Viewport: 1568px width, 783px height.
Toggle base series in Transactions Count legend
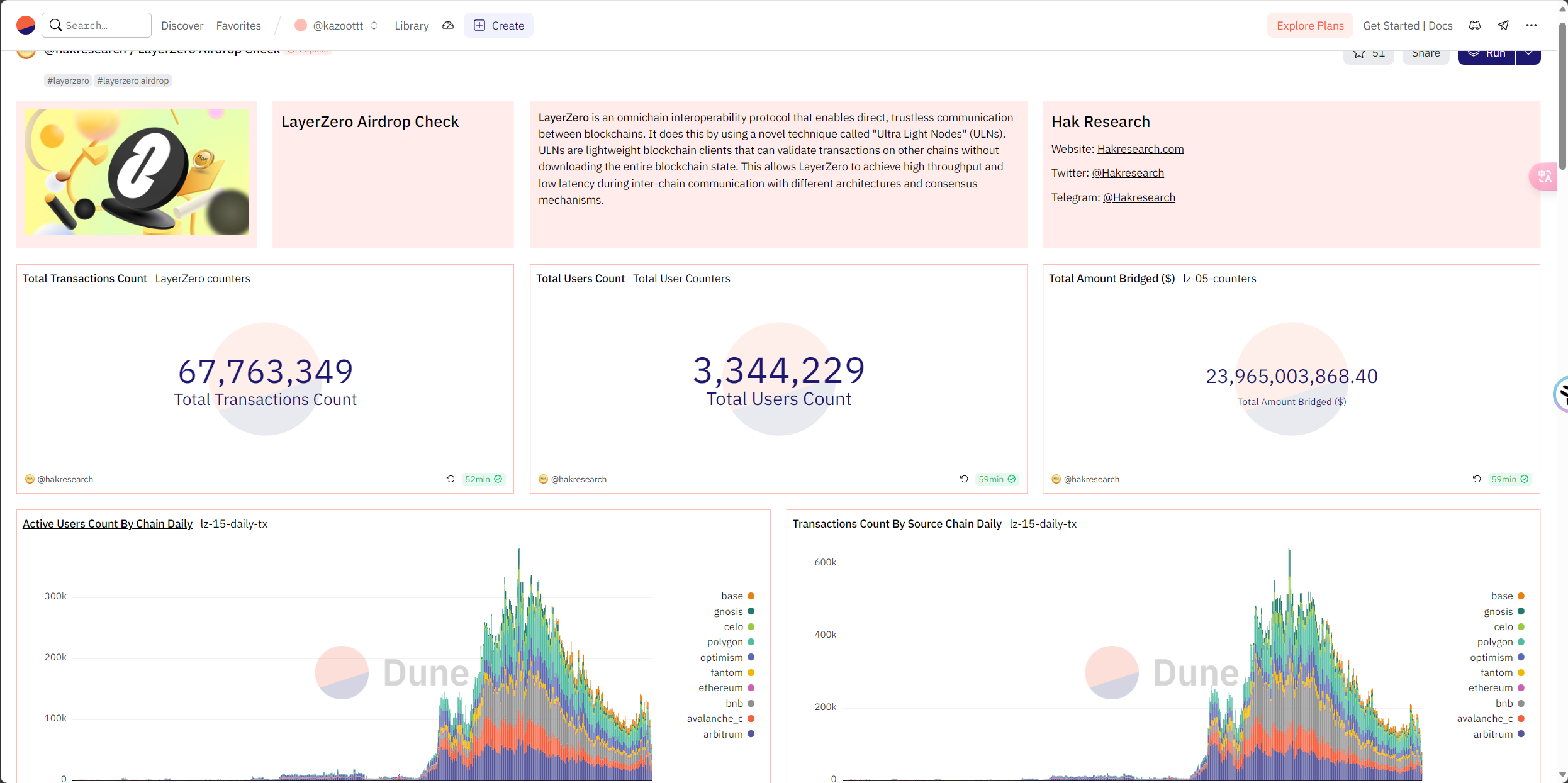(x=1508, y=596)
